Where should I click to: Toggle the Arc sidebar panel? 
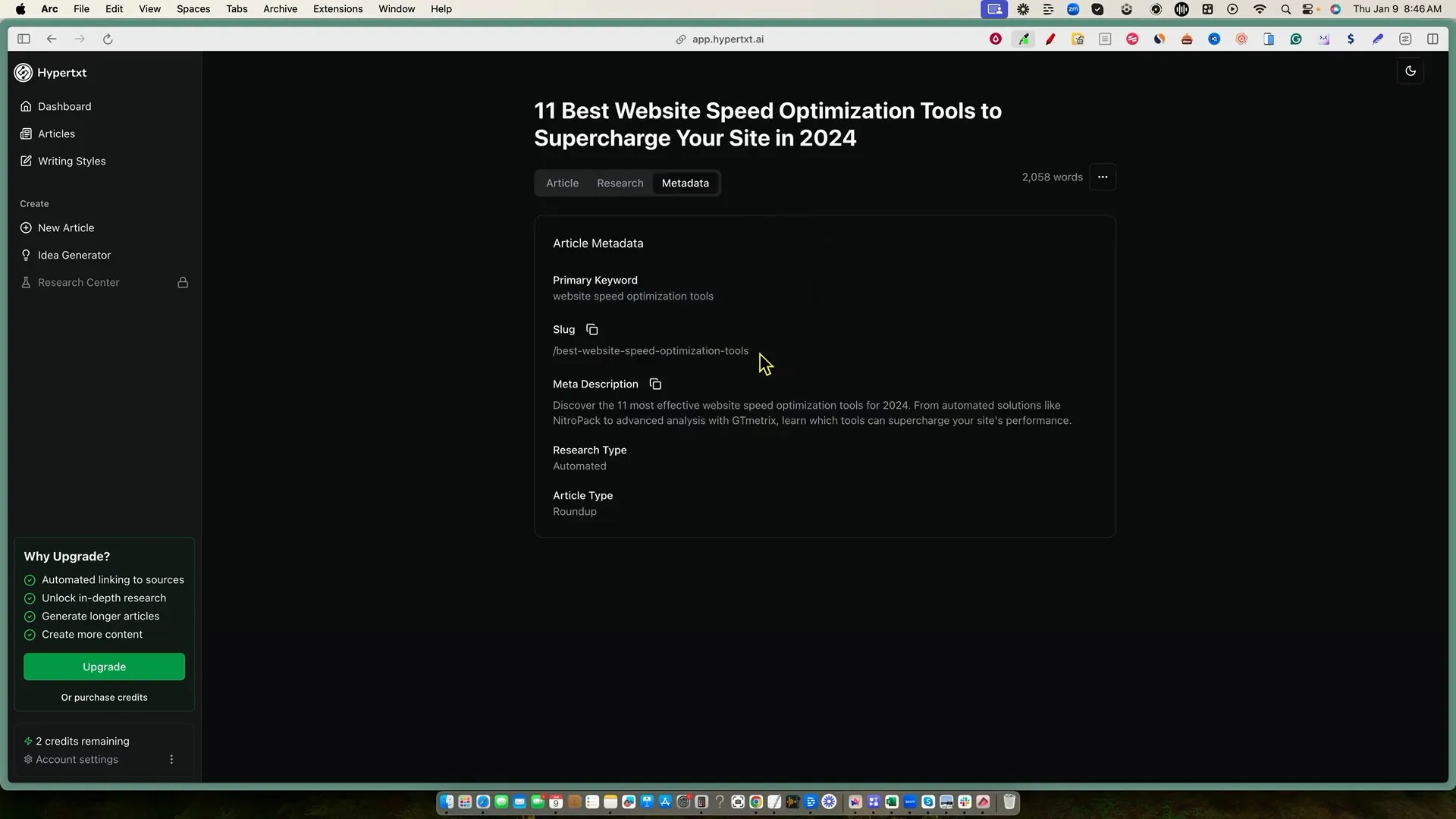pyautogui.click(x=24, y=39)
